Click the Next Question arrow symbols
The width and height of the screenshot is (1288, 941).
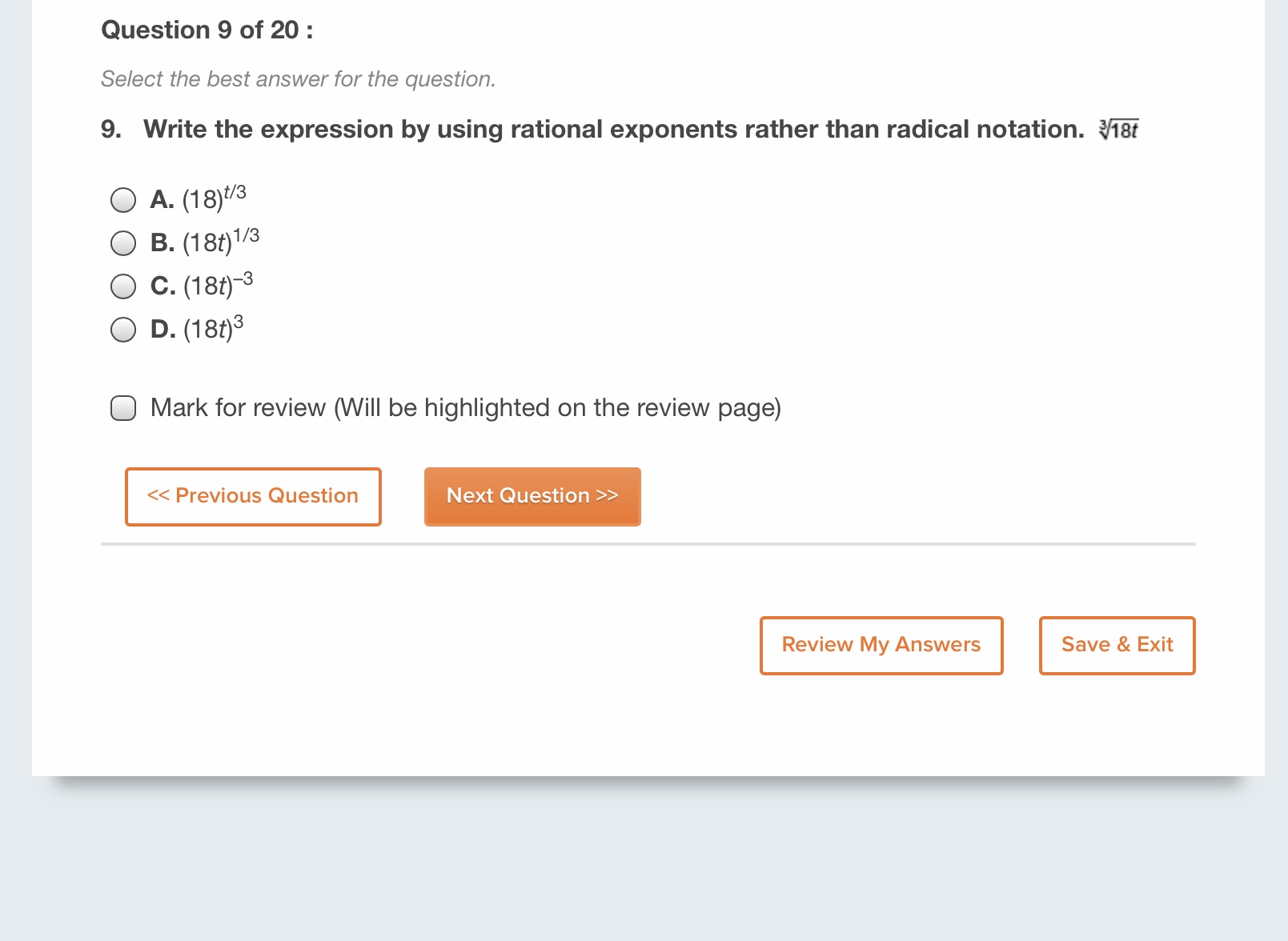(x=607, y=496)
